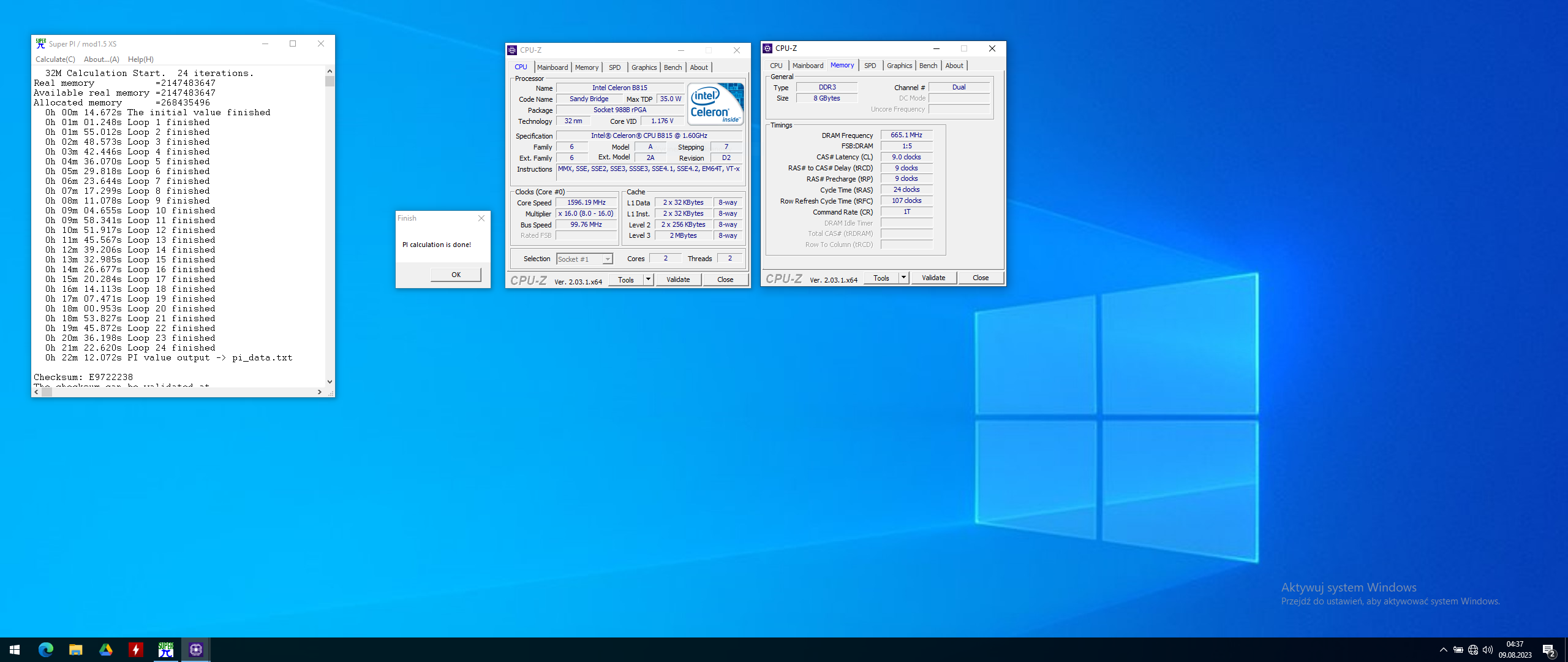Click Super PI horizontal scroll right arrow
The width and height of the screenshot is (1568, 662).
[319, 392]
